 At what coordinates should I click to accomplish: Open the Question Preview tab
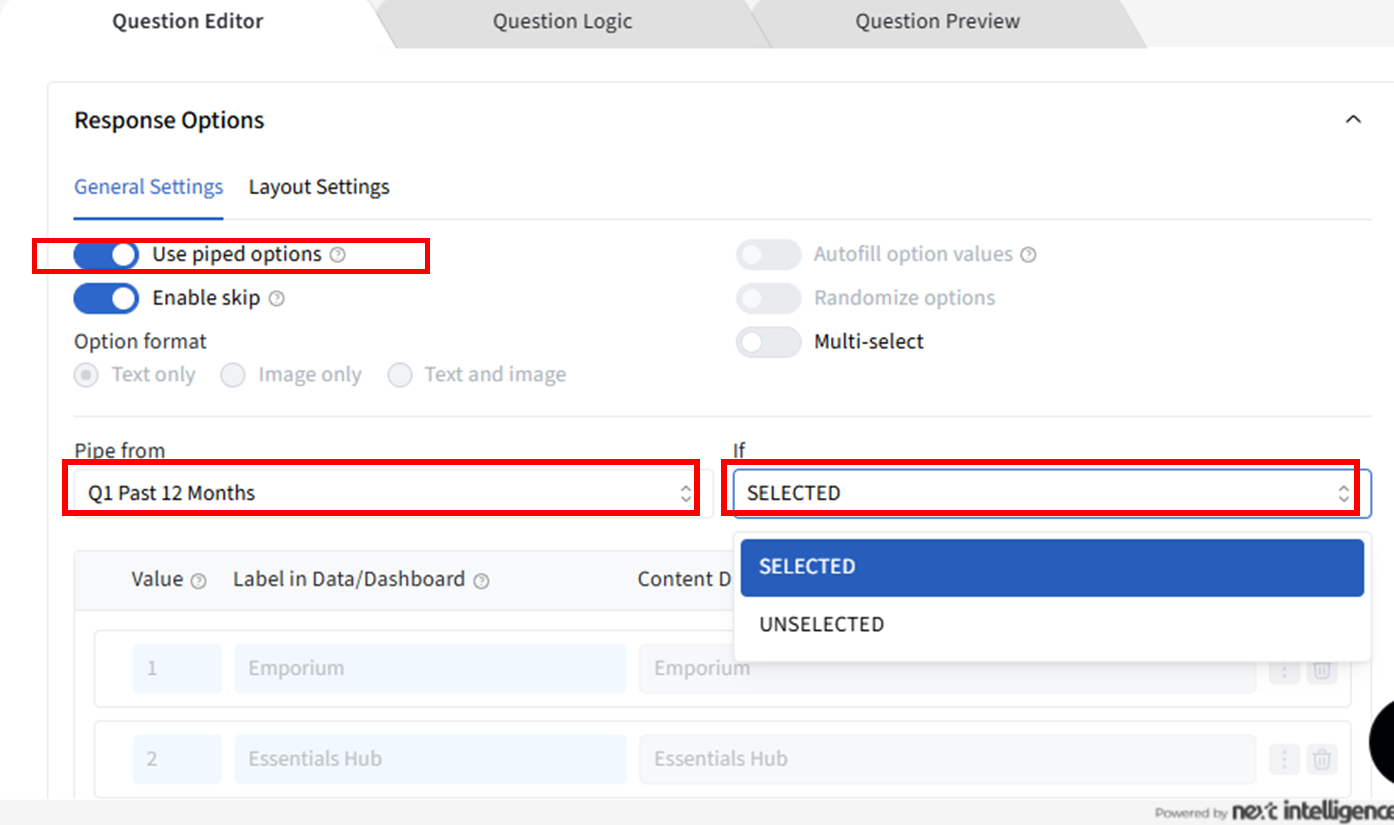click(937, 22)
